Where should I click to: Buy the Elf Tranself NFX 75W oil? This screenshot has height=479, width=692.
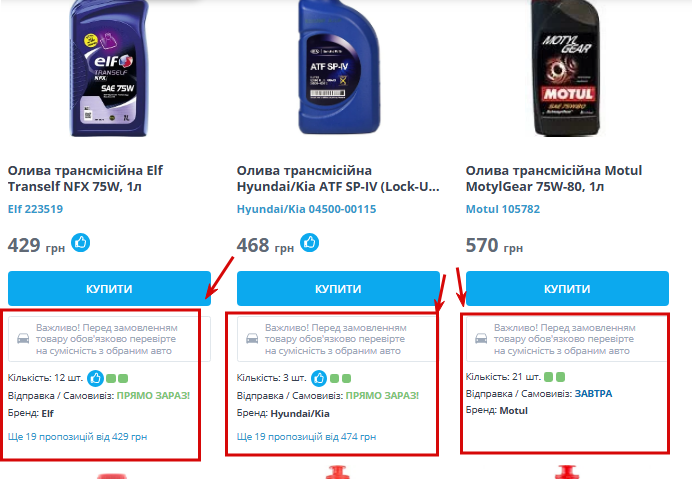[x=109, y=288]
